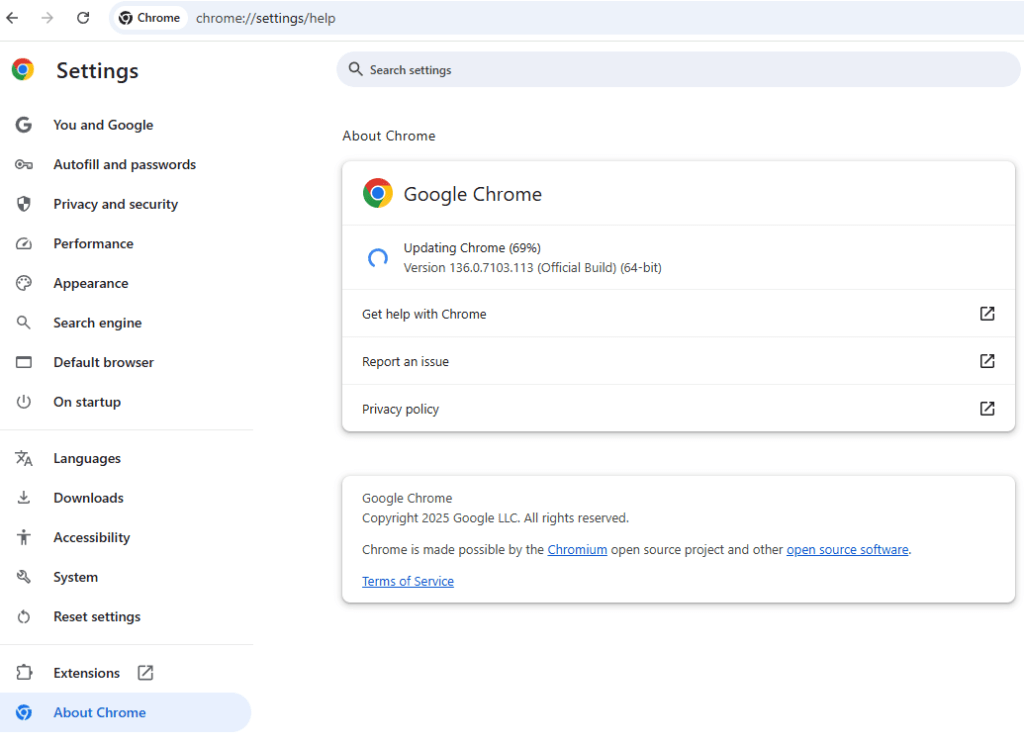Viewport: 1024px width, 745px height.
Task: Click the magnifier icon in Search settings
Action: (355, 69)
